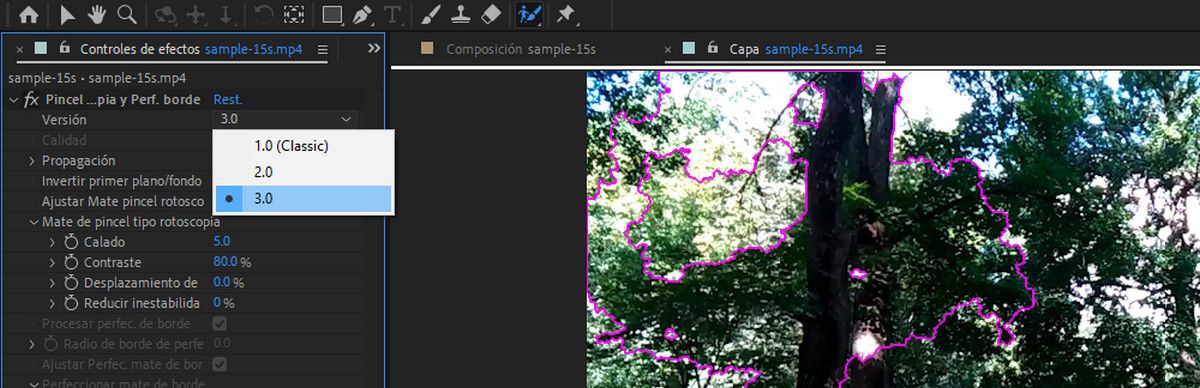Select the Rotation tool

(x=263, y=15)
